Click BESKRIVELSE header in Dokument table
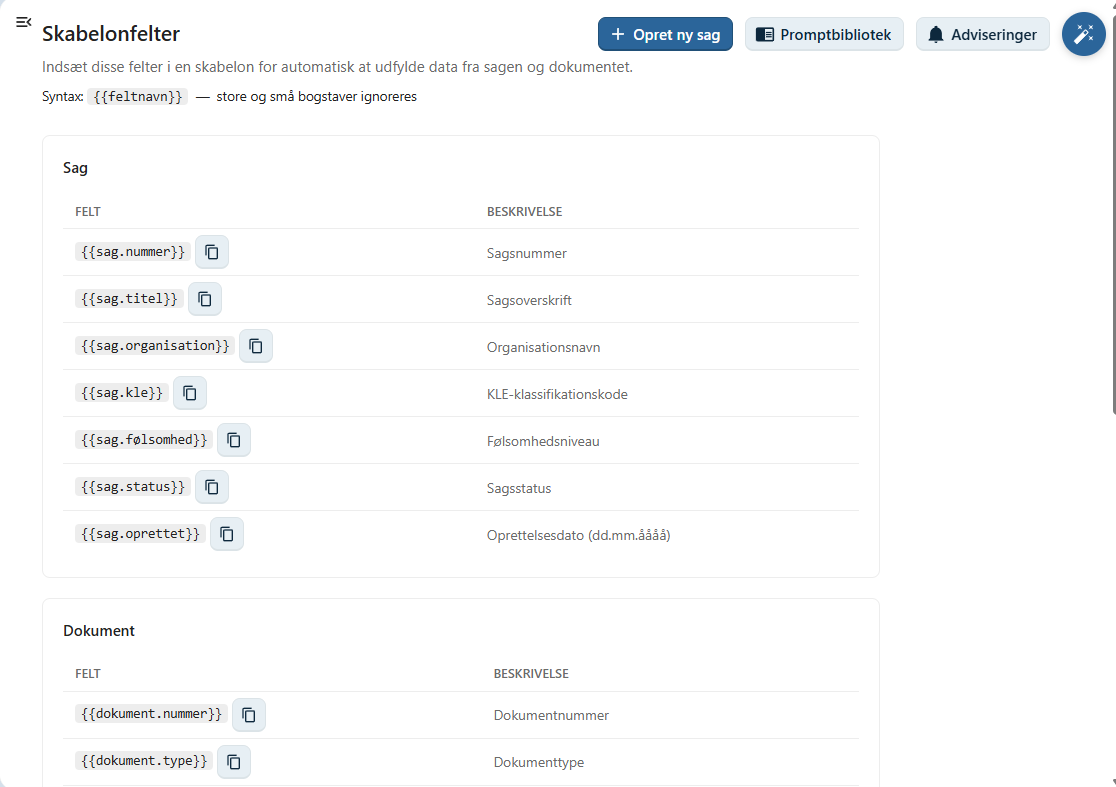 531,673
